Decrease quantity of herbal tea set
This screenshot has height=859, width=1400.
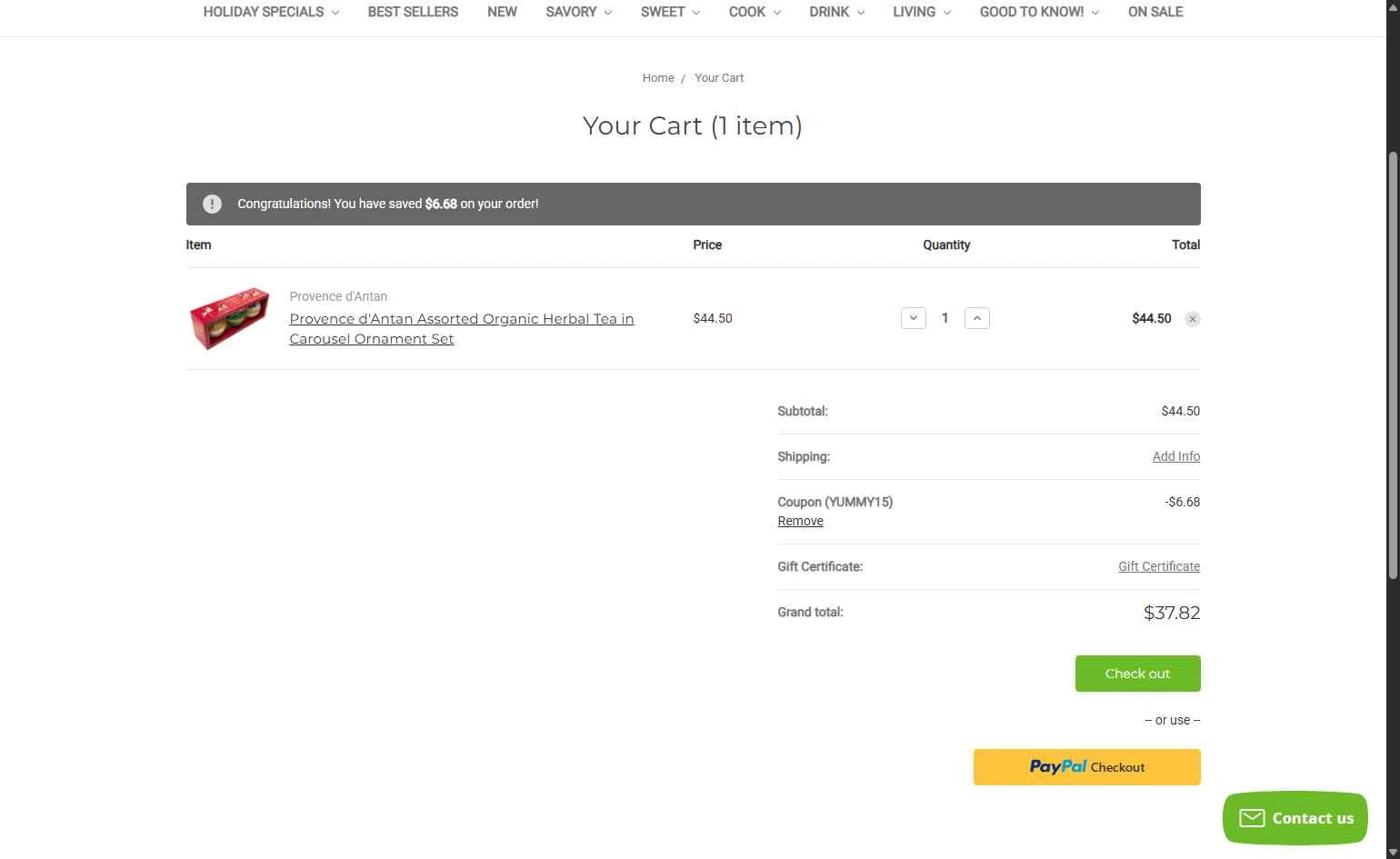pos(914,318)
